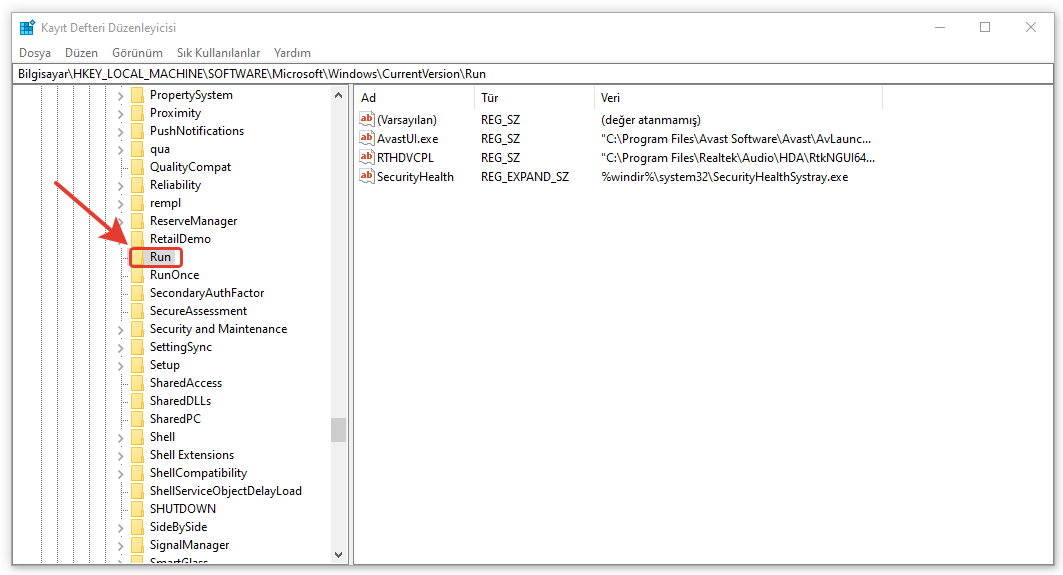Open the Sık Kullanılanlar menu
1063x575 pixels.
coord(218,53)
